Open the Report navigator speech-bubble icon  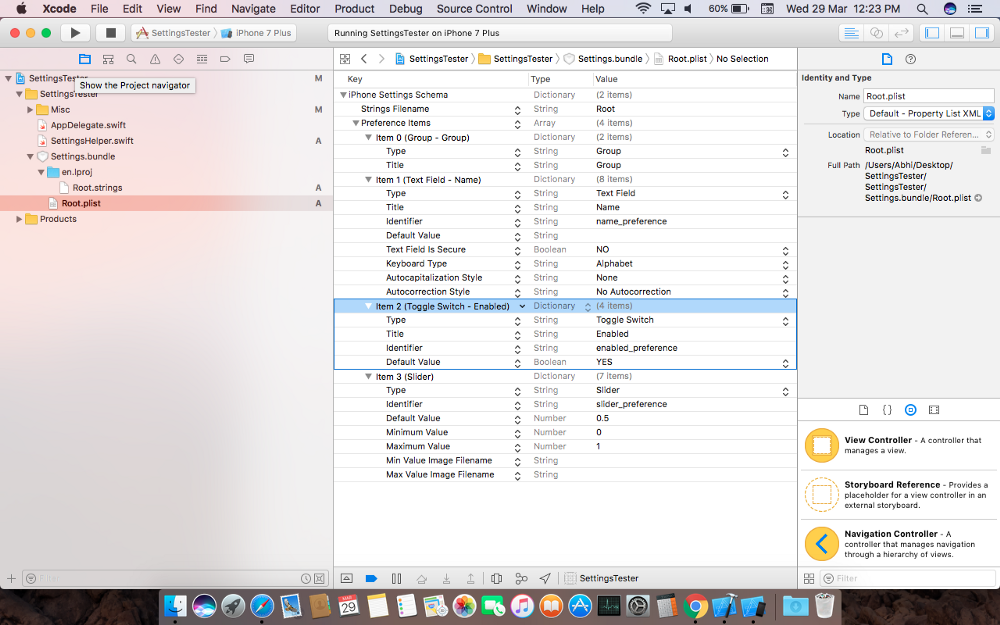click(249, 59)
